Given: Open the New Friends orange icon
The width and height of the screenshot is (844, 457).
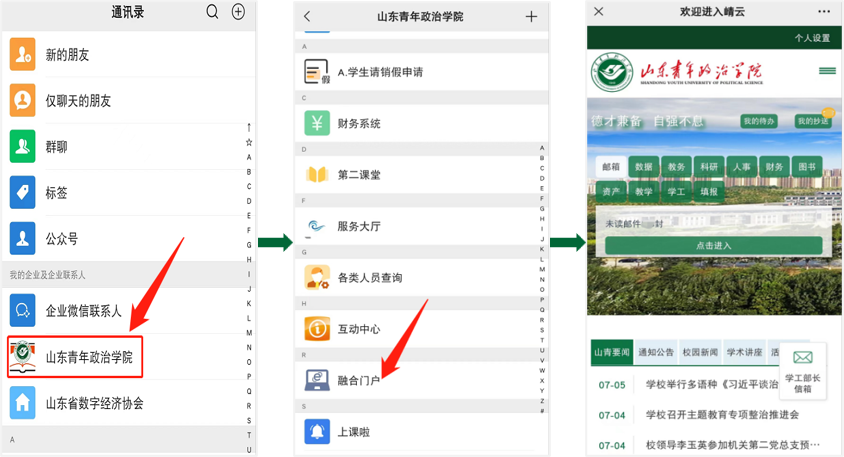Looking at the screenshot, I should 23,54.
